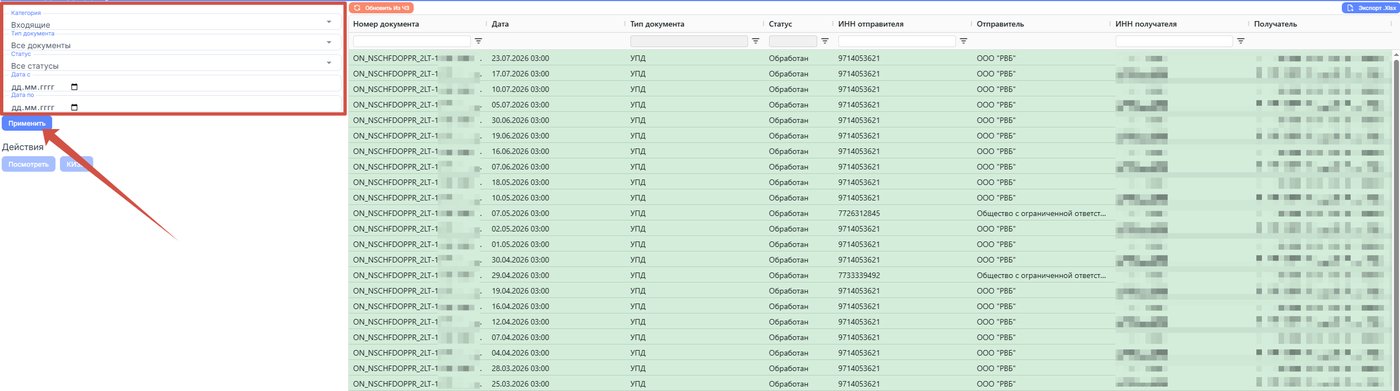The width and height of the screenshot is (1400, 391).
Task: Apply filters with Применить button
Action: tap(27, 123)
